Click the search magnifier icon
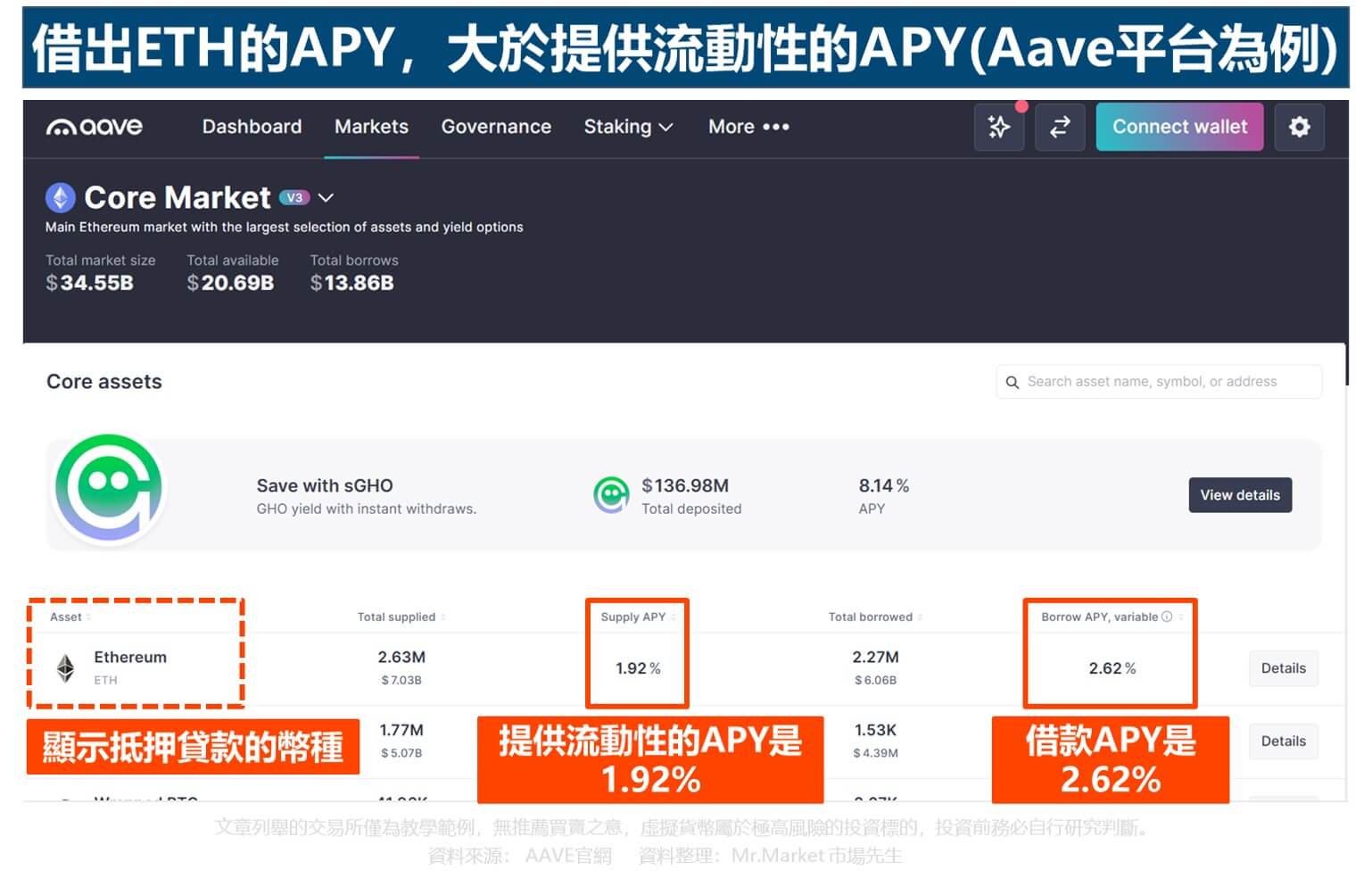The image size is (1372, 878). tap(1012, 383)
